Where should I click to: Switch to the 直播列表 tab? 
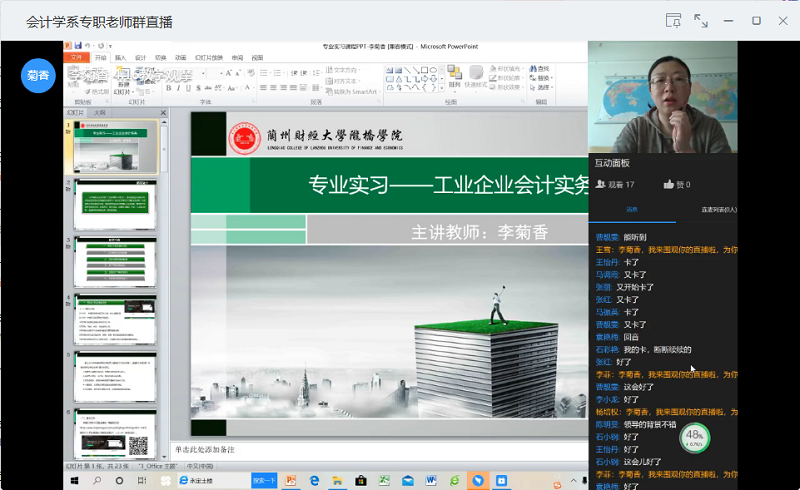(x=718, y=210)
